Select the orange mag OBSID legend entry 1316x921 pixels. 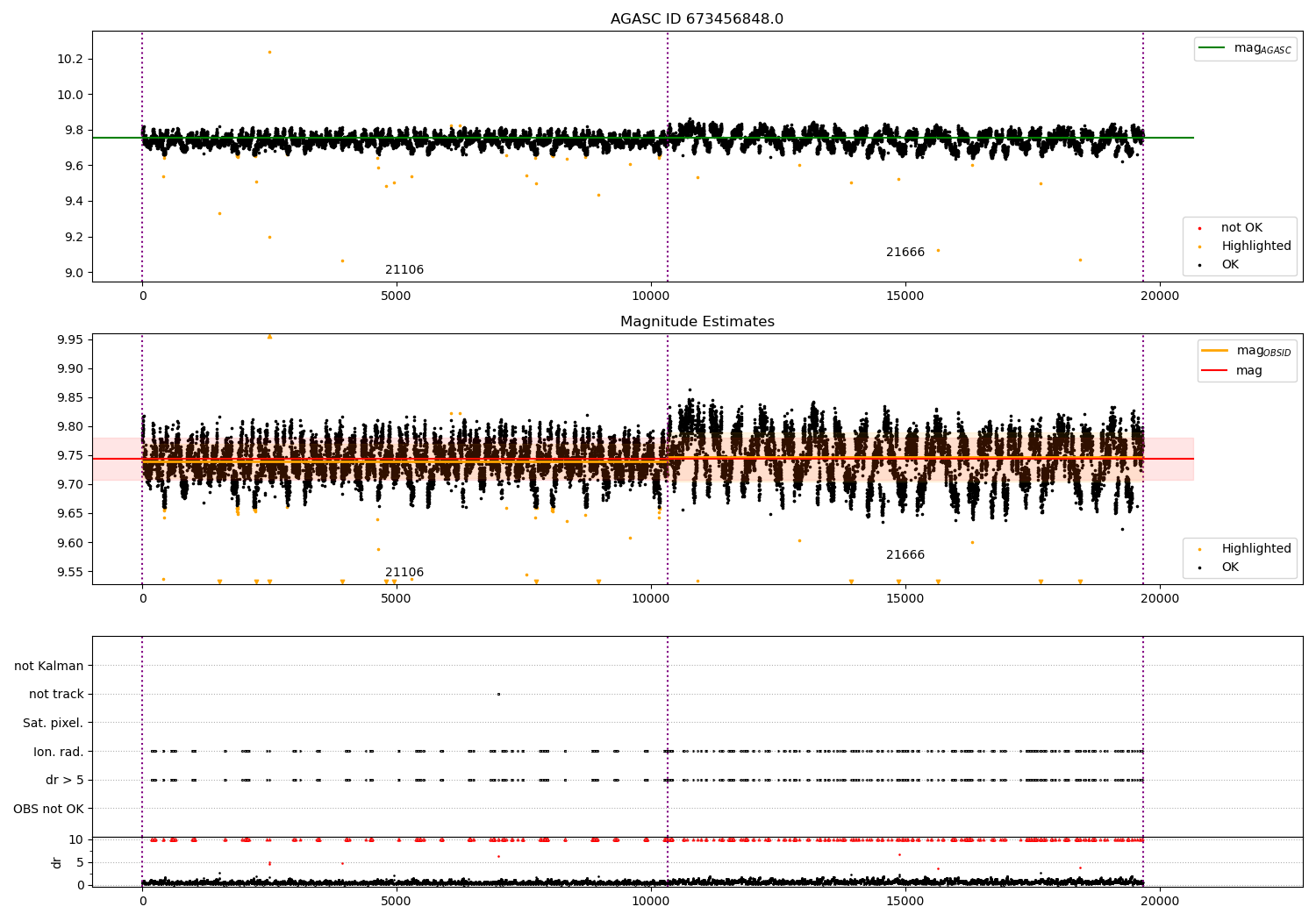point(1246,351)
